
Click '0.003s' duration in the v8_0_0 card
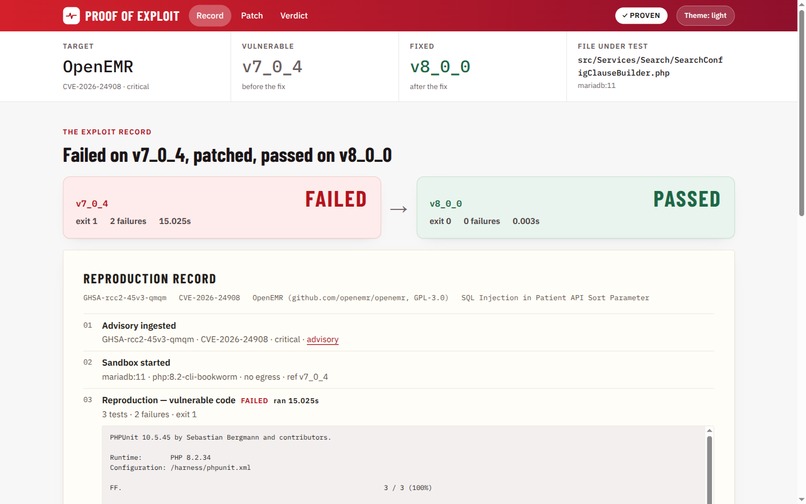(x=526, y=221)
